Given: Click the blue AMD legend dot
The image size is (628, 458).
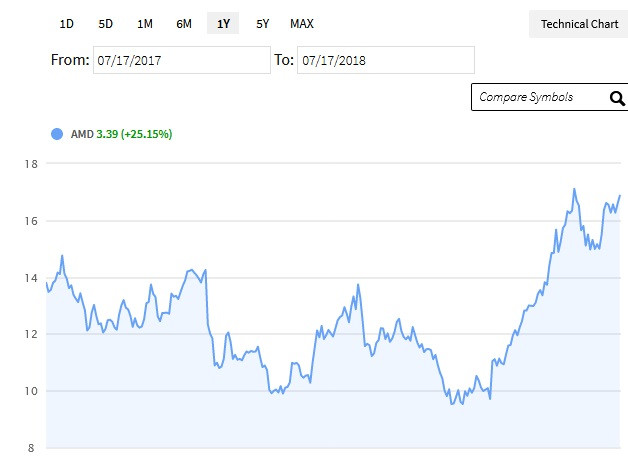Looking at the screenshot, I should point(57,134).
